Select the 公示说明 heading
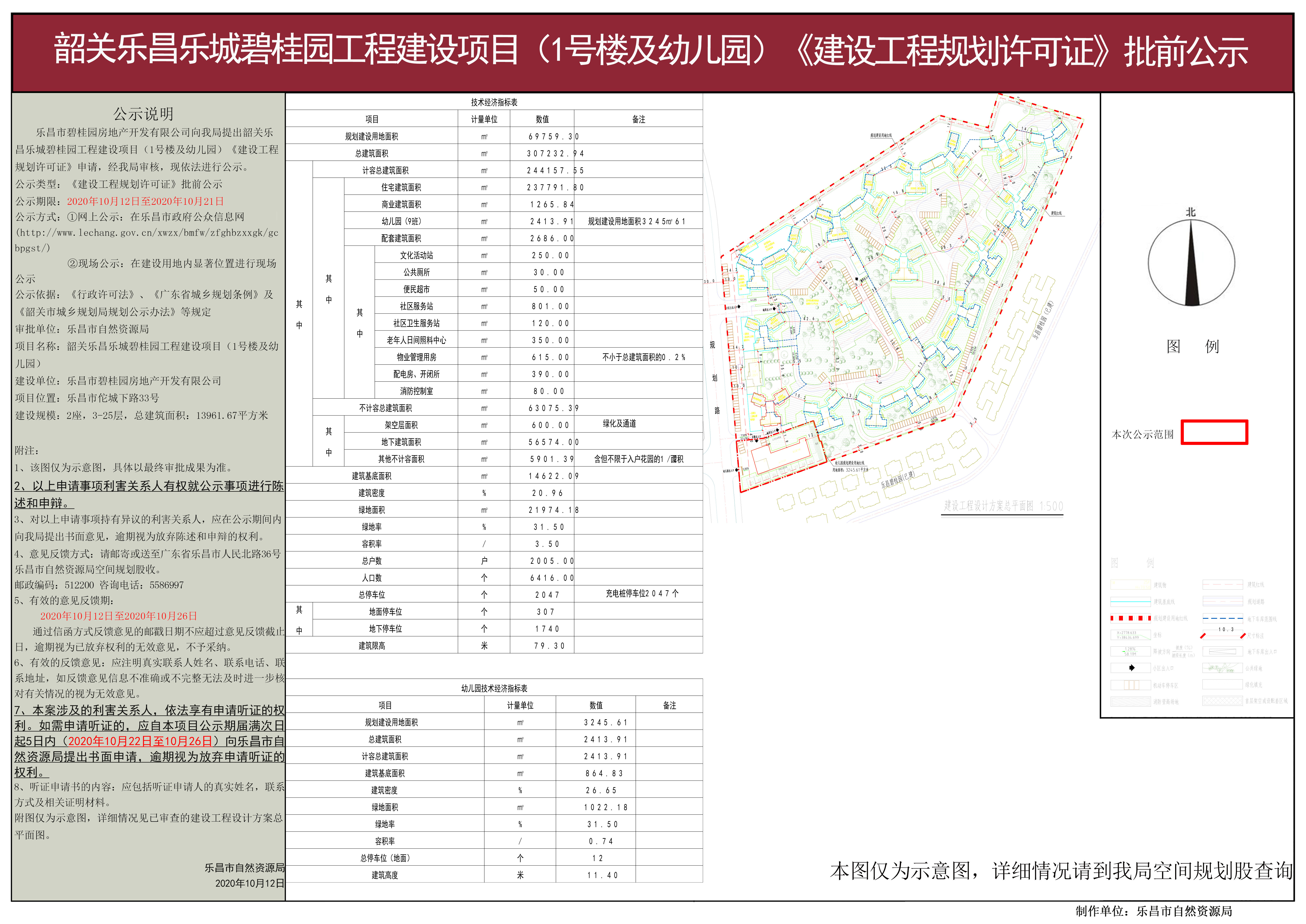The image size is (1306, 924). pyautogui.click(x=144, y=114)
